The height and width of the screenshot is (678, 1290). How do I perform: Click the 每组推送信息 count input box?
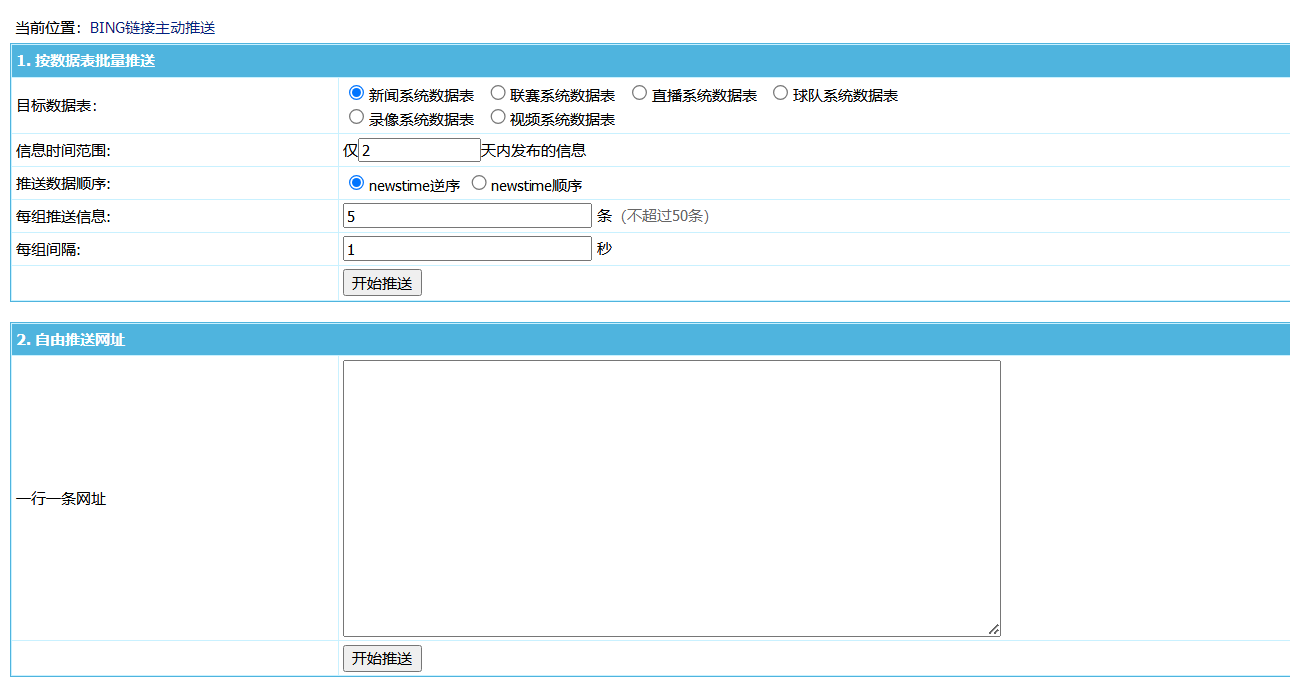coord(466,215)
